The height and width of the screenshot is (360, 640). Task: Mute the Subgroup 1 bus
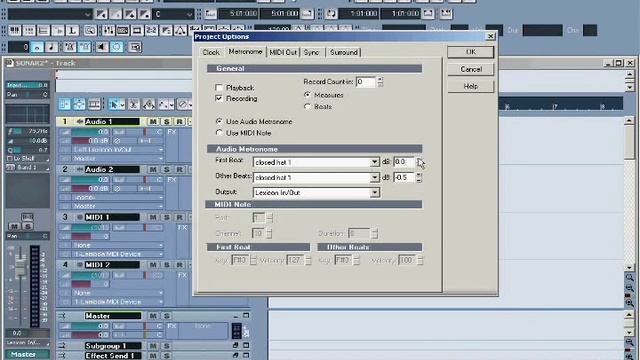153,346
